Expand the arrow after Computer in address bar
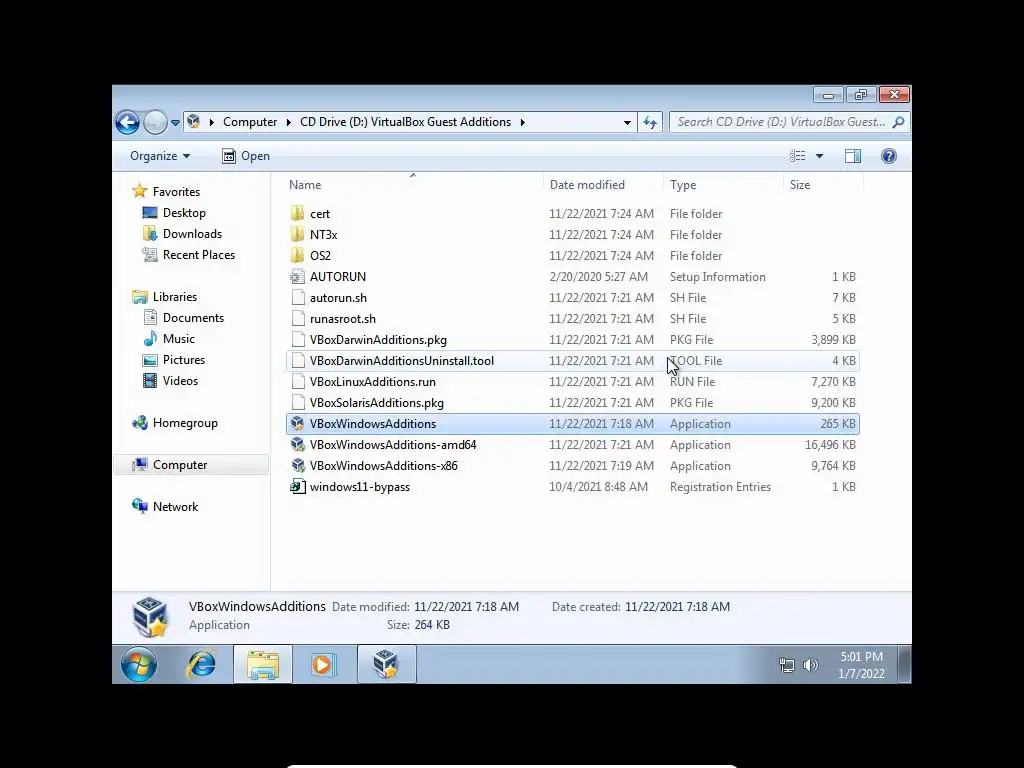Viewport: 1024px width, 768px height. click(x=289, y=122)
